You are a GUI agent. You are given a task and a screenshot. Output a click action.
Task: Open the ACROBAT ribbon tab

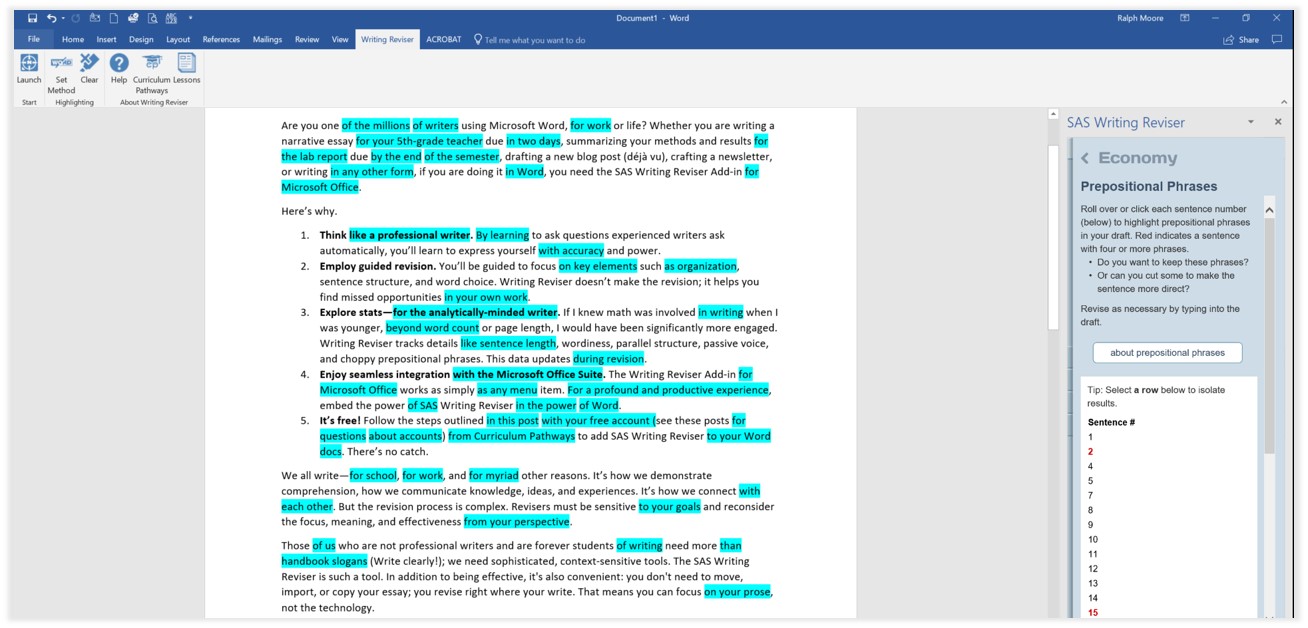[x=443, y=40]
